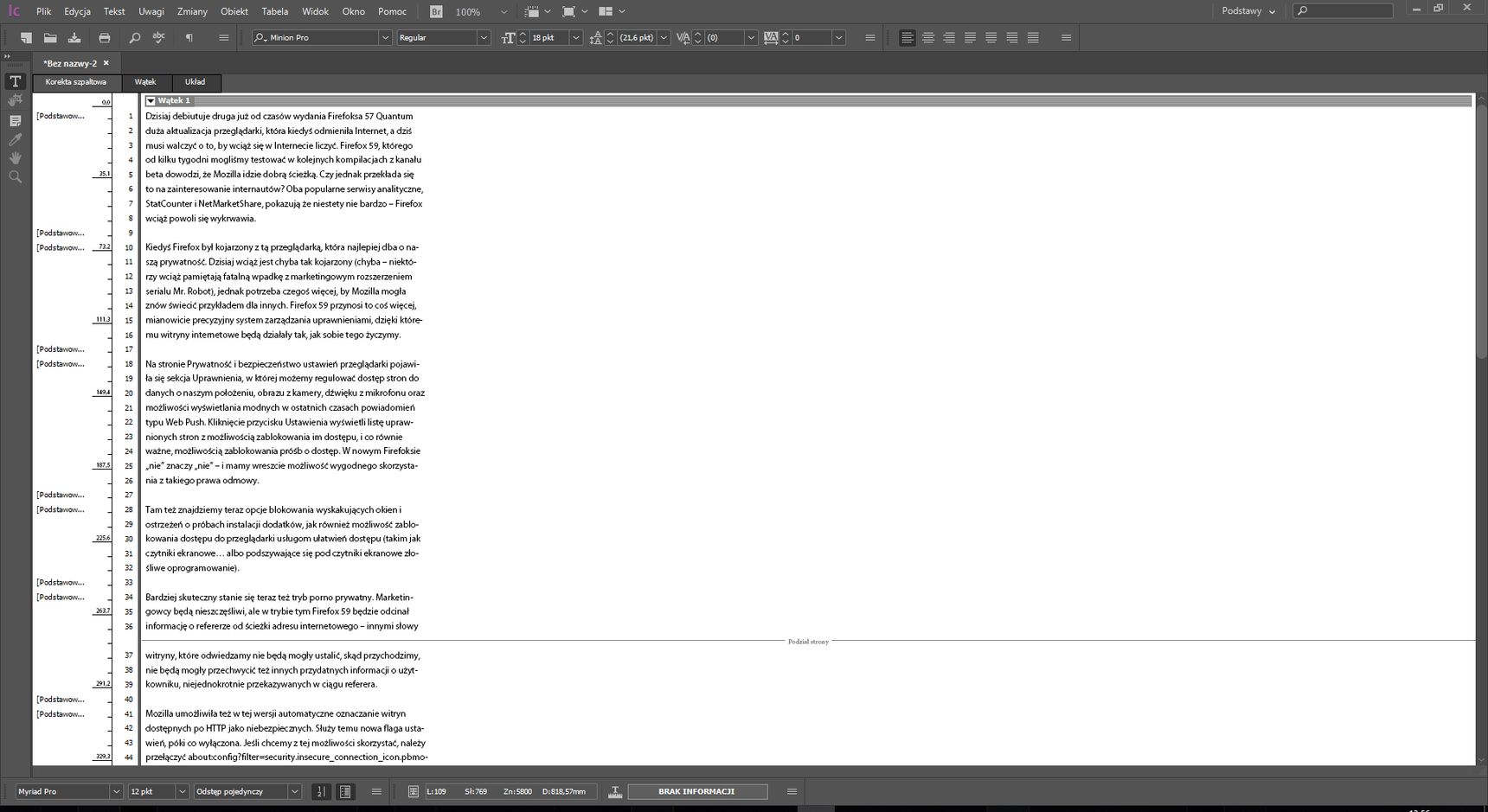Image resolution: width=1488 pixels, height=812 pixels.
Task: Click the Print icon
Action: click(105, 38)
